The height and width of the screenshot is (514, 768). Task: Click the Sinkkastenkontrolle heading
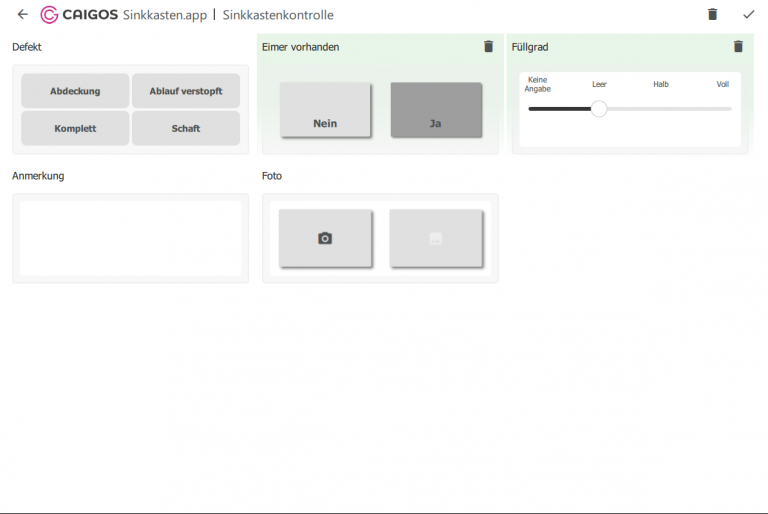278,15
